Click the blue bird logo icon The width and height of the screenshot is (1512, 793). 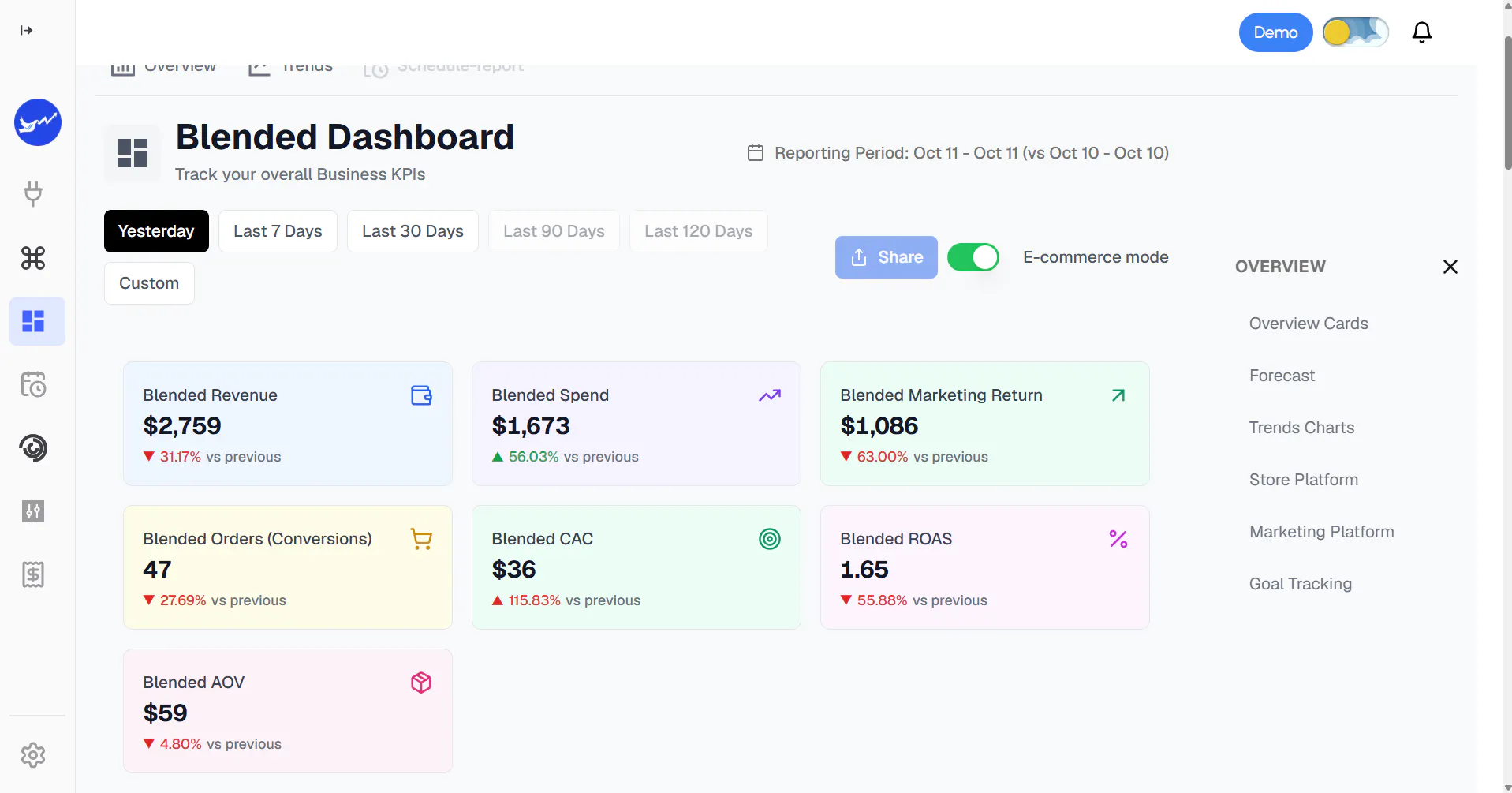[38, 122]
